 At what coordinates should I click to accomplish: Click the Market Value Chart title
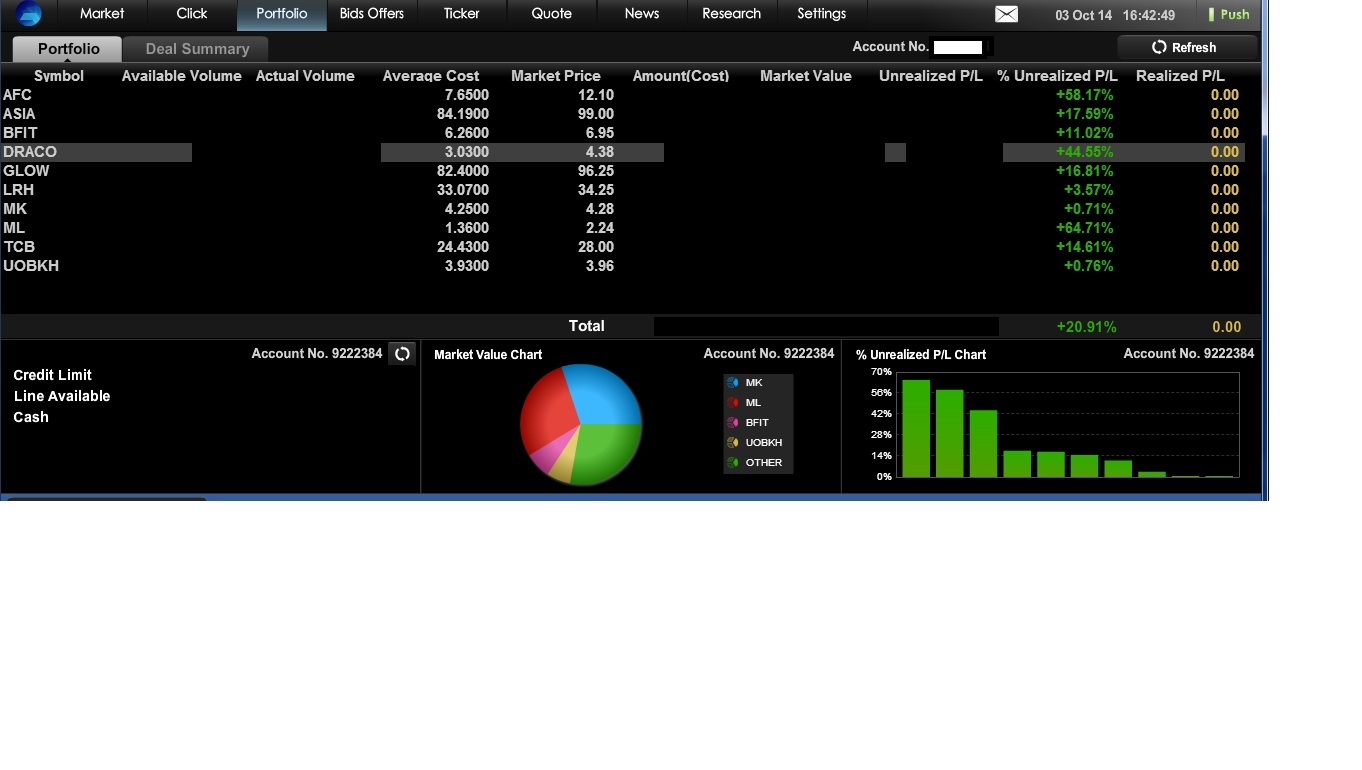pos(488,355)
